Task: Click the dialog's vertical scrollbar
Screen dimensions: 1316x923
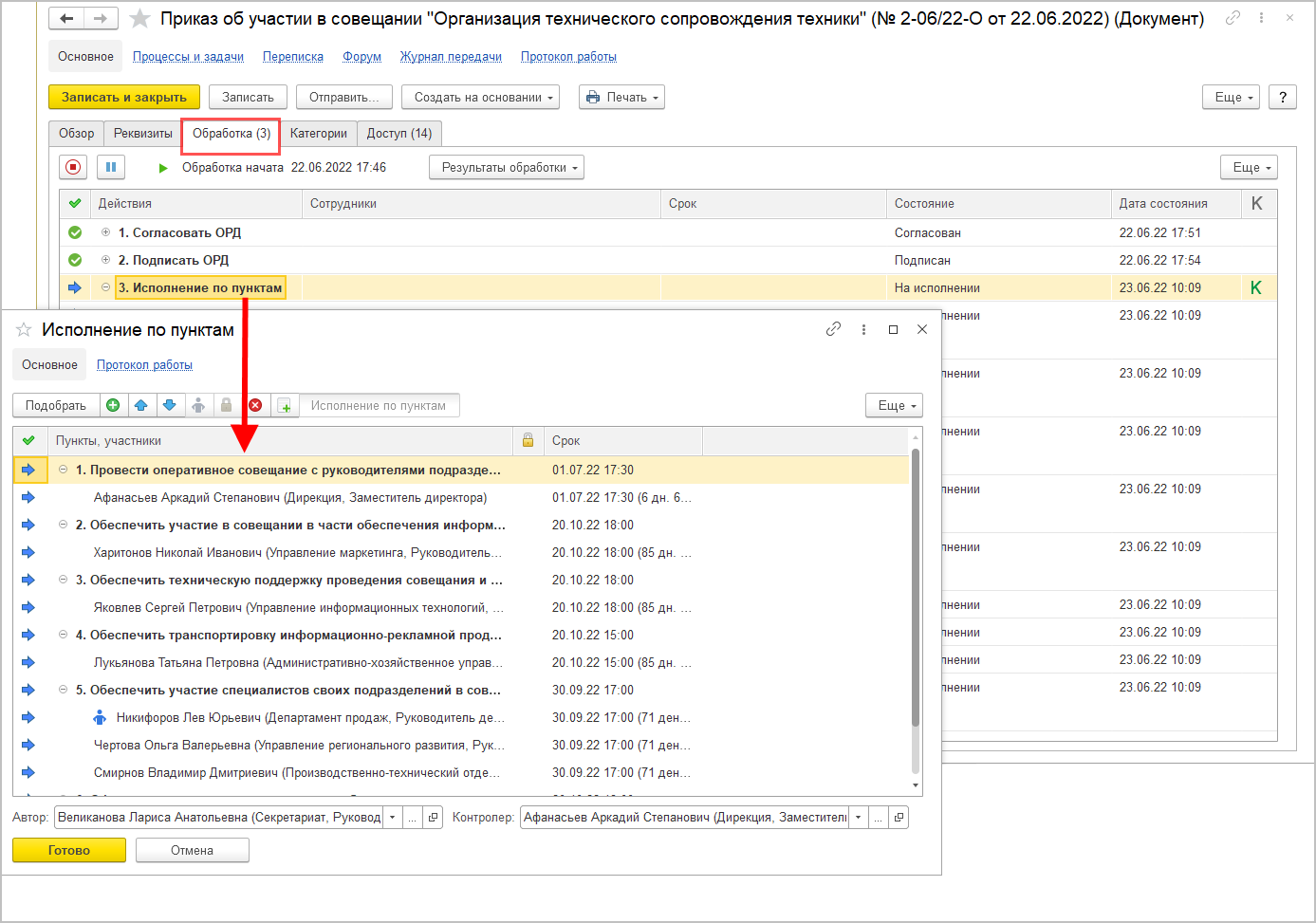Action: pyautogui.click(x=916, y=588)
